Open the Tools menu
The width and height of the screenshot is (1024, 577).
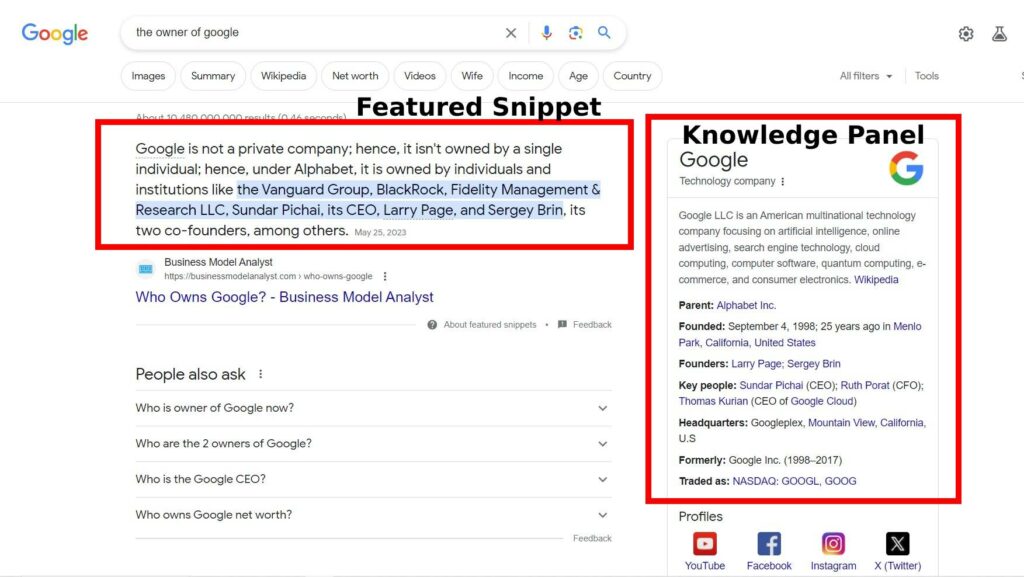coord(927,76)
